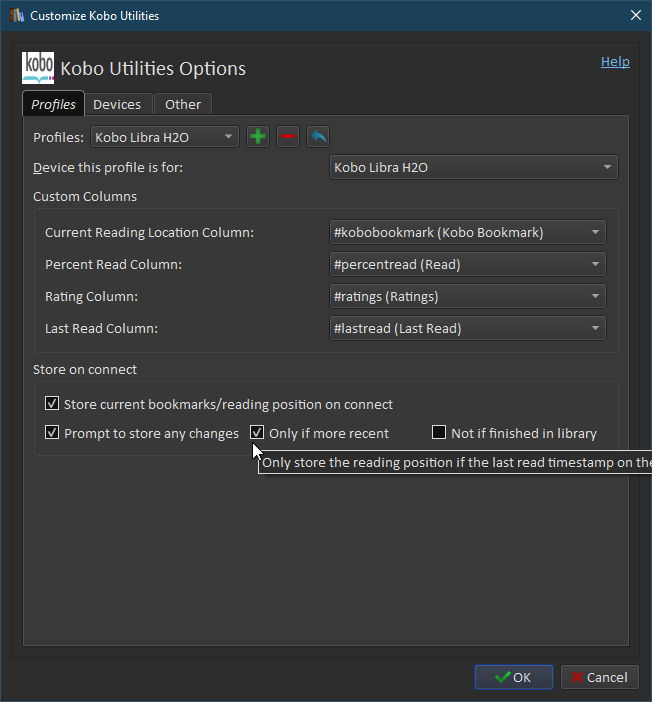The height and width of the screenshot is (702, 652).
Task: Open Percent Read Column dropdown
Action: (x=468, y=265)
